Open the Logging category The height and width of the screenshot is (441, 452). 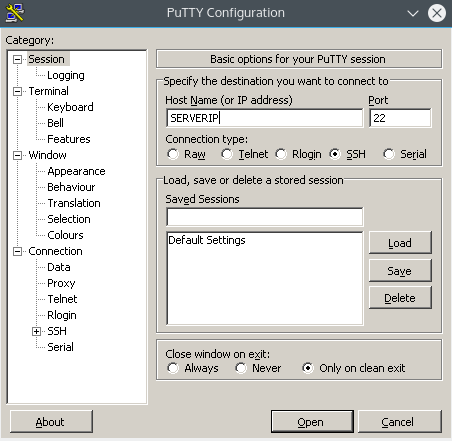pos(66,75)
